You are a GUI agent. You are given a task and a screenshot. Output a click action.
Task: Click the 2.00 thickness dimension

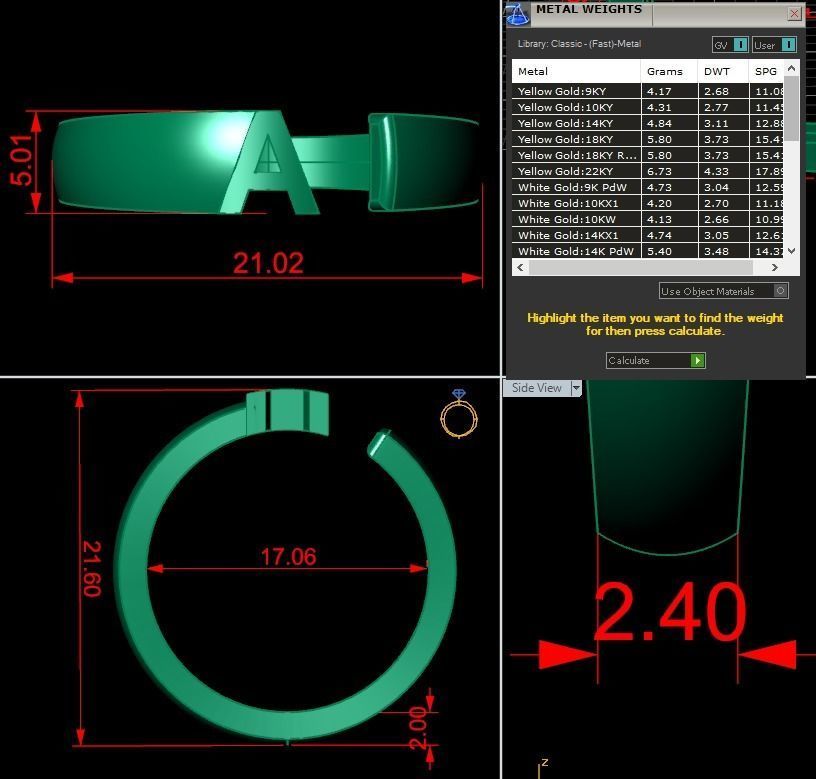[418, 727]
